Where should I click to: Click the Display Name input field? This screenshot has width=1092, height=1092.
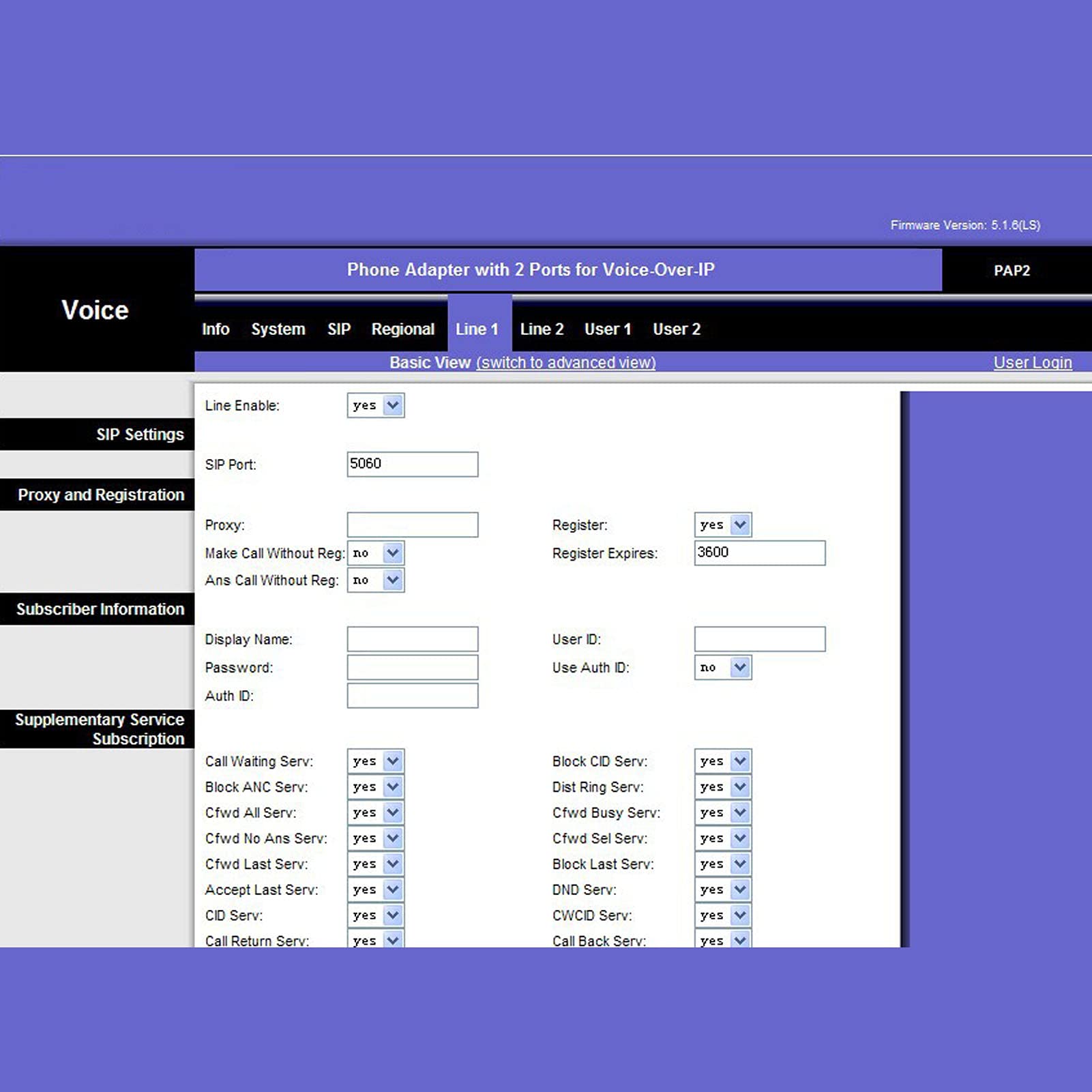coord(413,639)
